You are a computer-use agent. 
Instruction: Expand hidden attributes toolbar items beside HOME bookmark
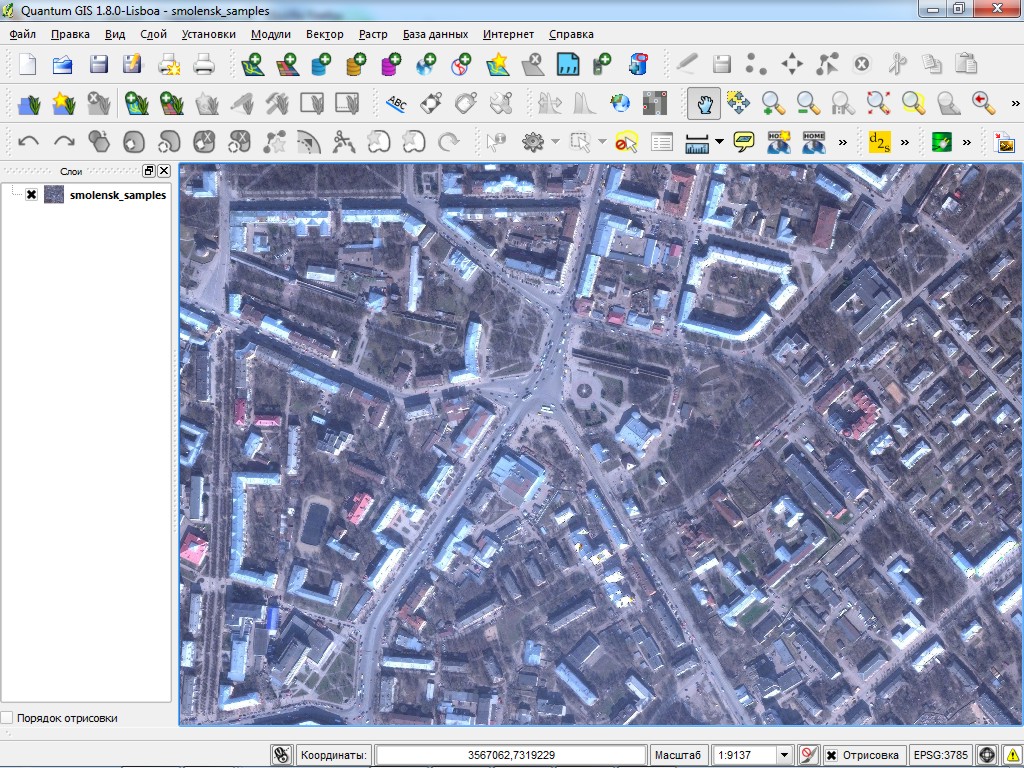coord(842,142)
